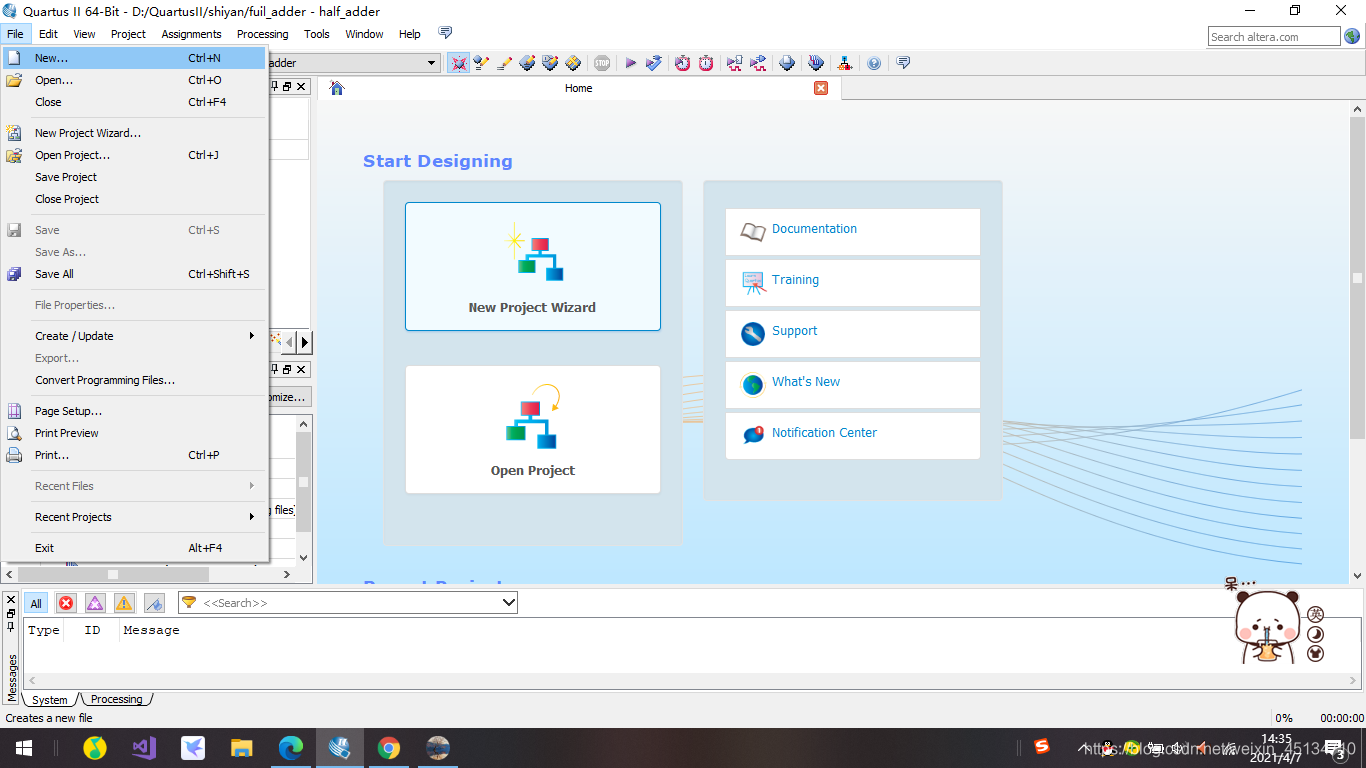1366x768 pixels.
Task: Open Visual Studio from the taskbar
Action: click(144, 748)
